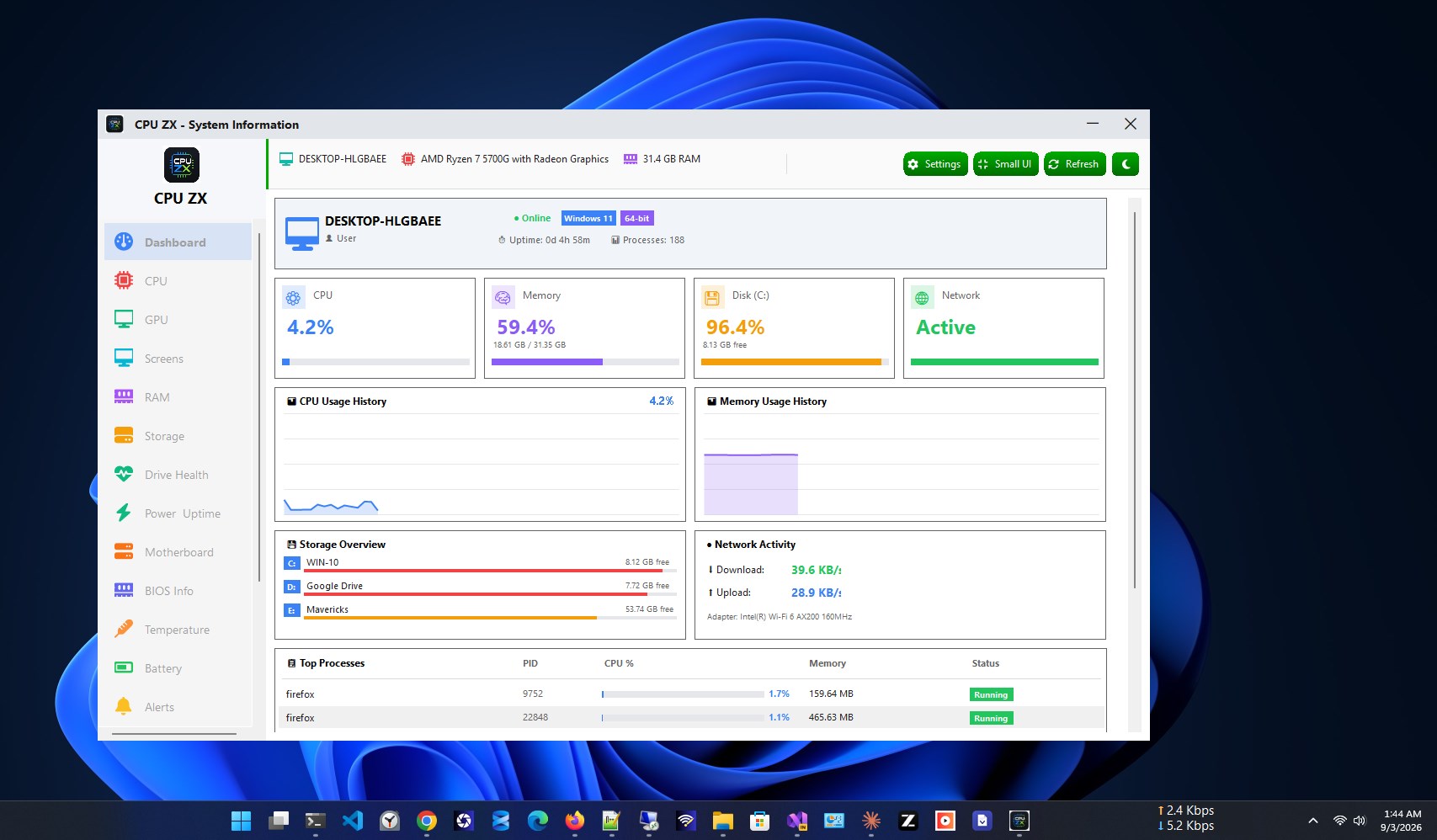The height and width of the screenshot is (840, 1437).
Task: Open Google Chrome from the taskbar
Action: pos(427,821)
